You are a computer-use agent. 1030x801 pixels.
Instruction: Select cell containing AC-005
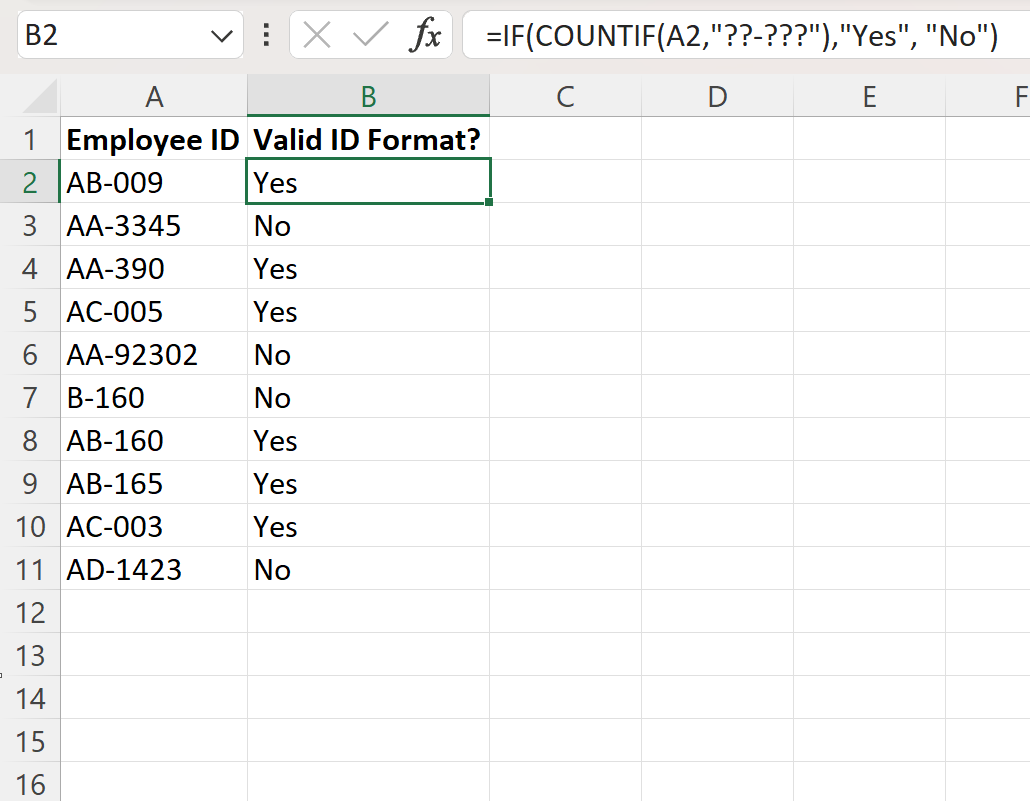click(154, 311)
